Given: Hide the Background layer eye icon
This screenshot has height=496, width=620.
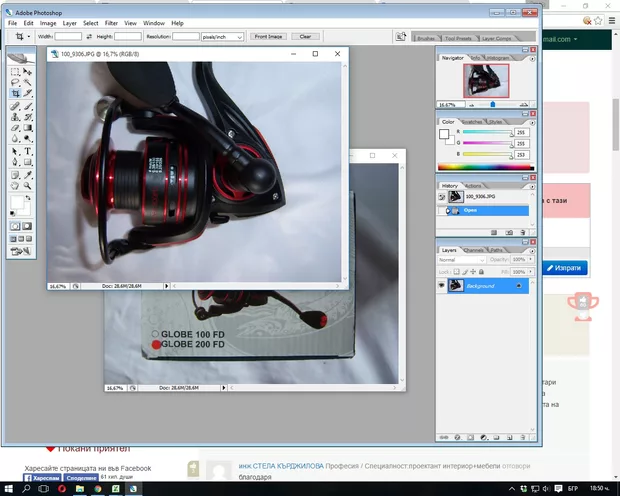Looking at the screenshot, I should point(442,286).
